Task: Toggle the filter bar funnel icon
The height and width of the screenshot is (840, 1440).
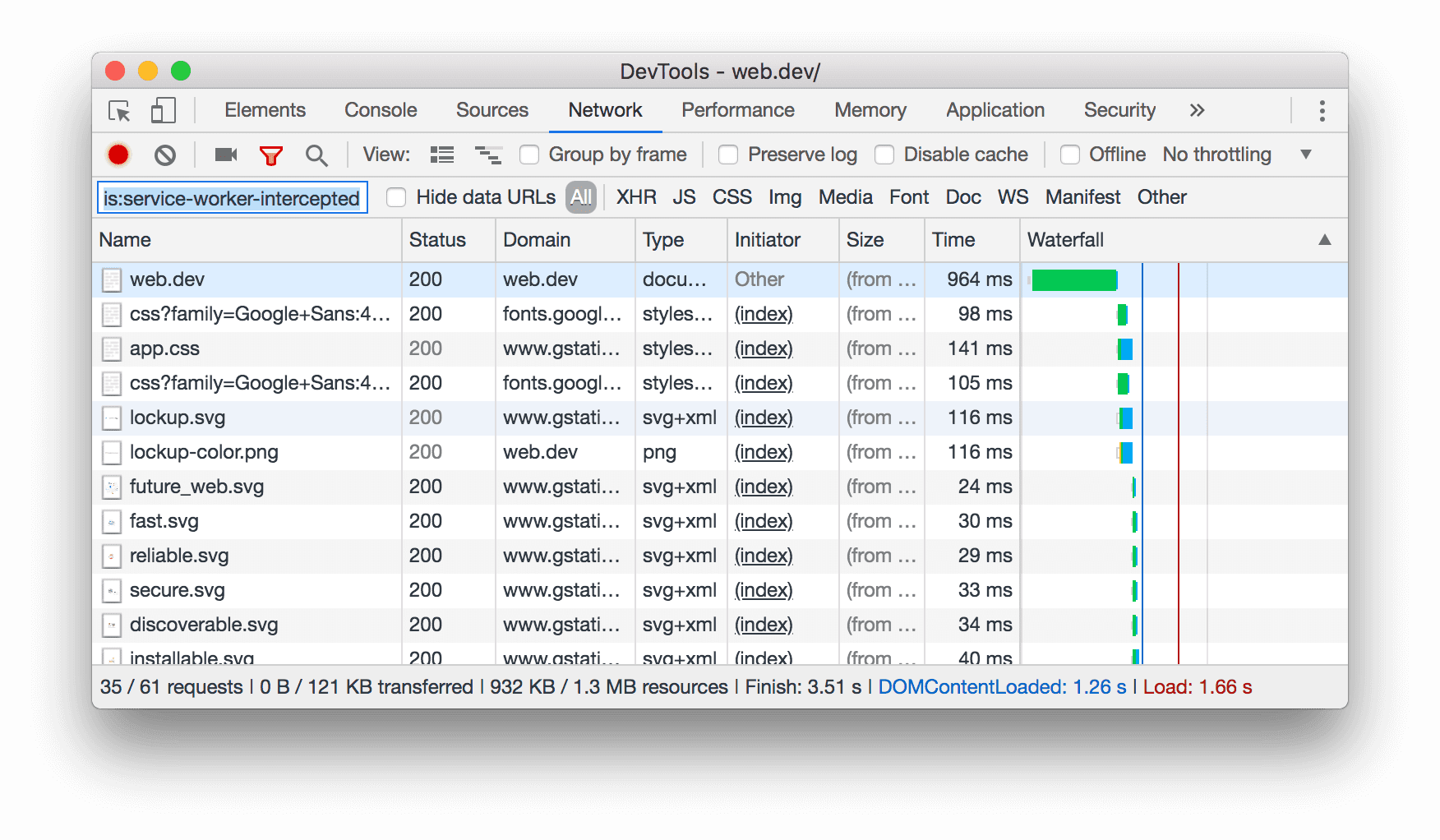Action: (271, 155)
